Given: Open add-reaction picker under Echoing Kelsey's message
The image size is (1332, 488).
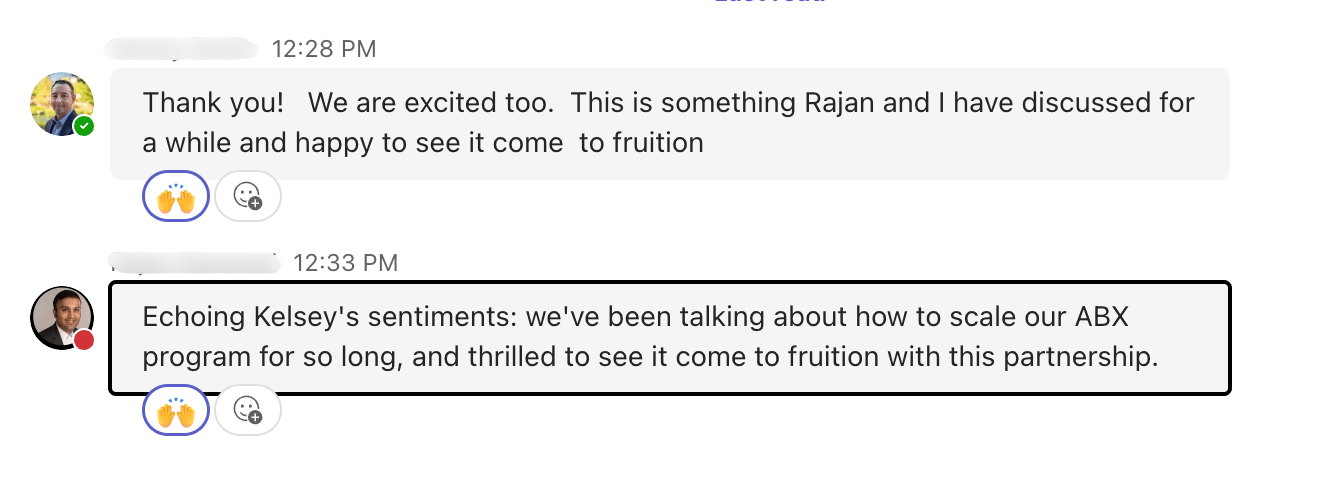Looking at the screenshot, I should coord(248,410).
